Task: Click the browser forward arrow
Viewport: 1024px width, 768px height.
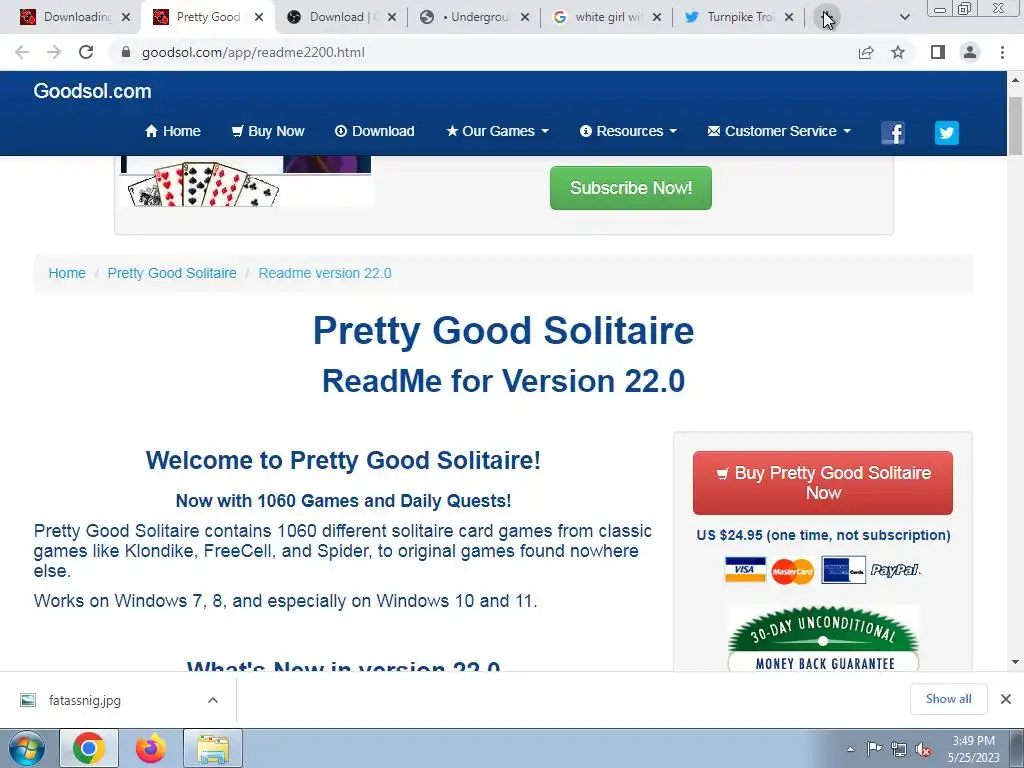Action: pos(54,52)
